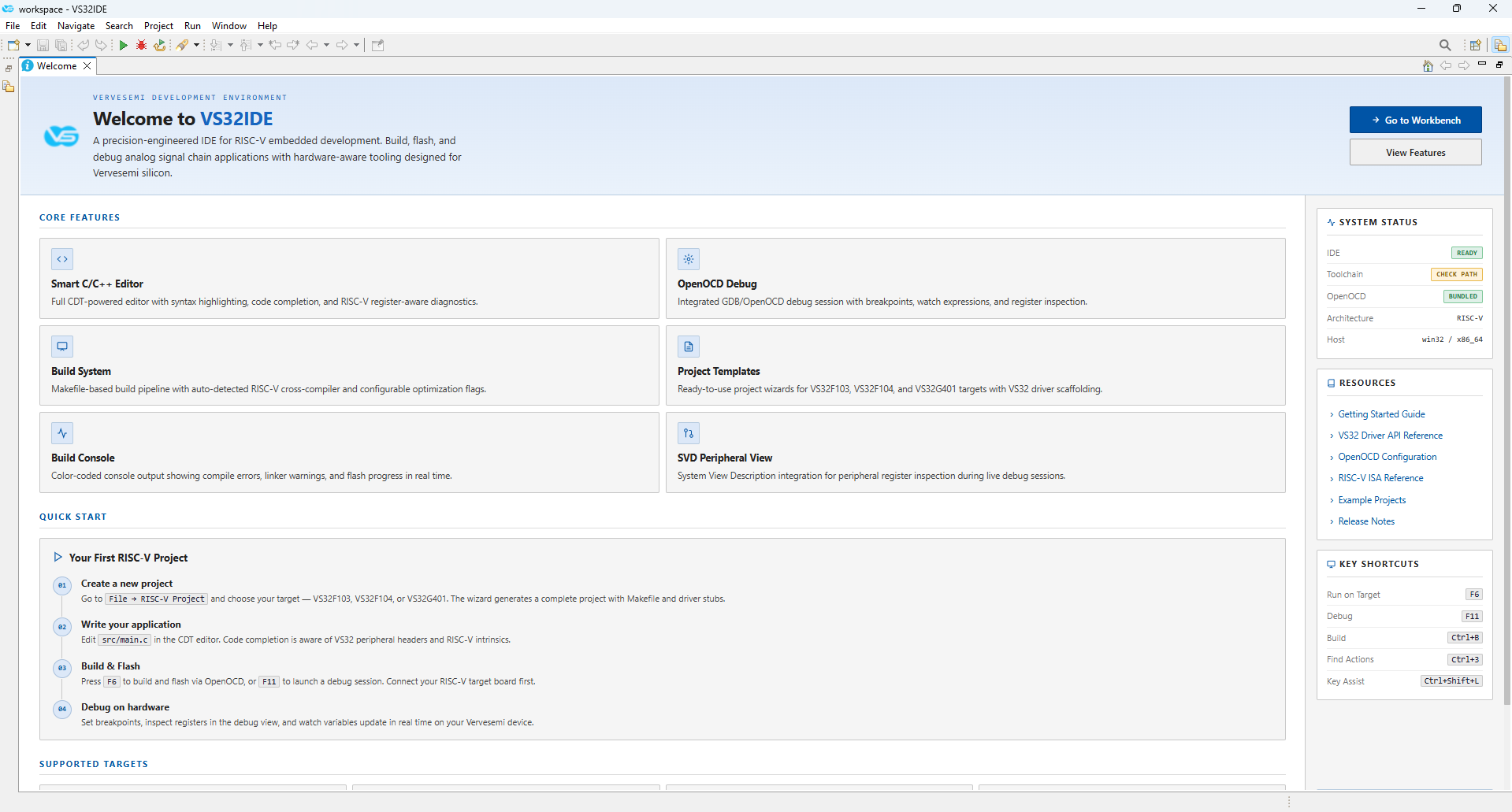Open a new perspective with the perspective icon
The width and height of the screenshot is (1512, 812).
[x=1475, y=45]
